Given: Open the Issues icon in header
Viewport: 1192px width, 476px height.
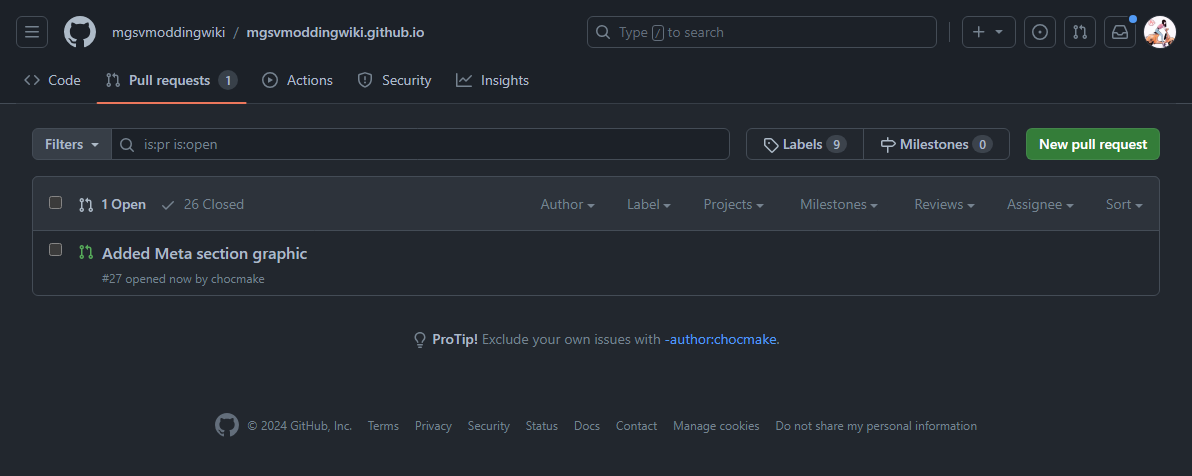Looking at the screenshot, I should (1040, 32).
